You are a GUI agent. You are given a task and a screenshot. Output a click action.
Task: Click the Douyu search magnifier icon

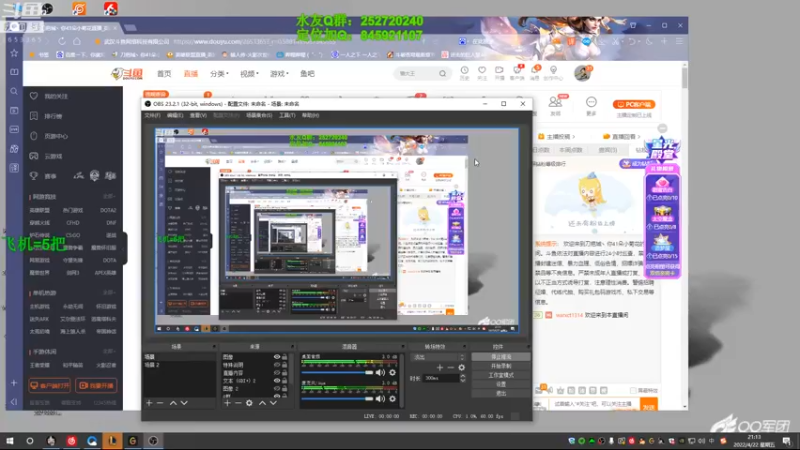click(x=442, y=73)
